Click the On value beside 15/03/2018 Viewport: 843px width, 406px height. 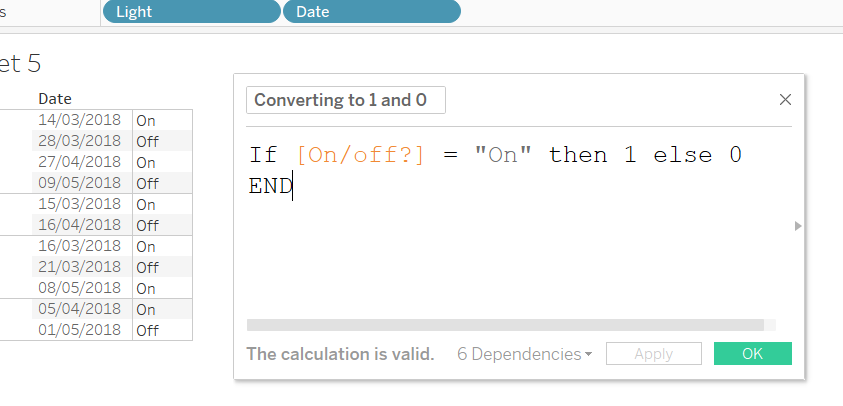[x=146, y=204]
